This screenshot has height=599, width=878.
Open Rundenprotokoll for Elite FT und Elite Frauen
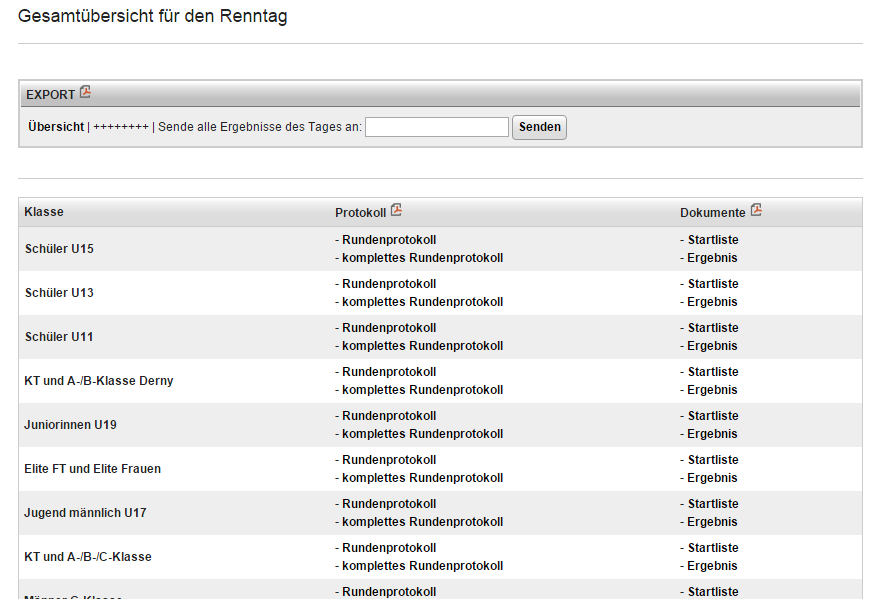389,460
